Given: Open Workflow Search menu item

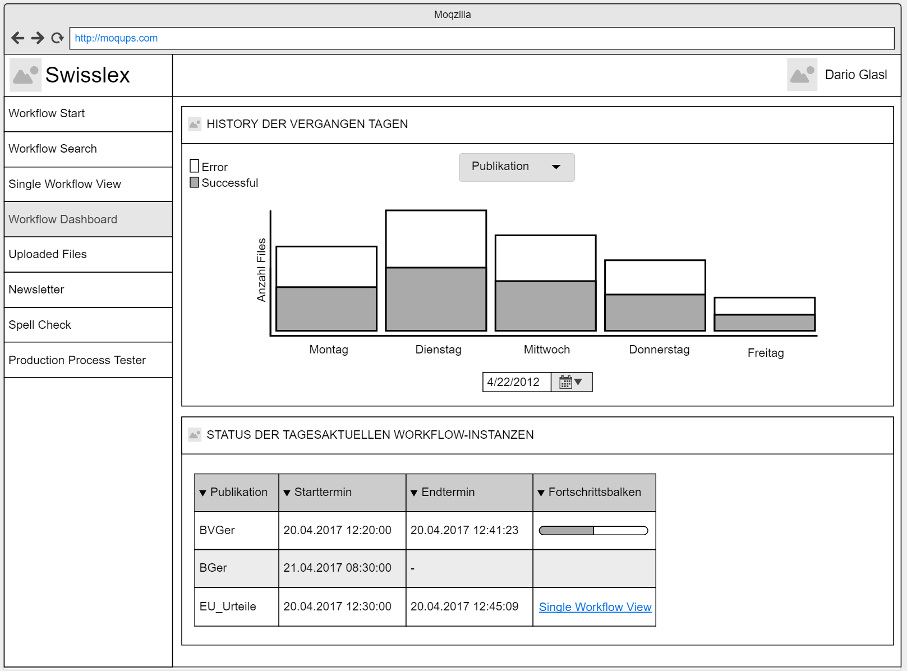Looking at the screenshot, I should click(88, 149).
